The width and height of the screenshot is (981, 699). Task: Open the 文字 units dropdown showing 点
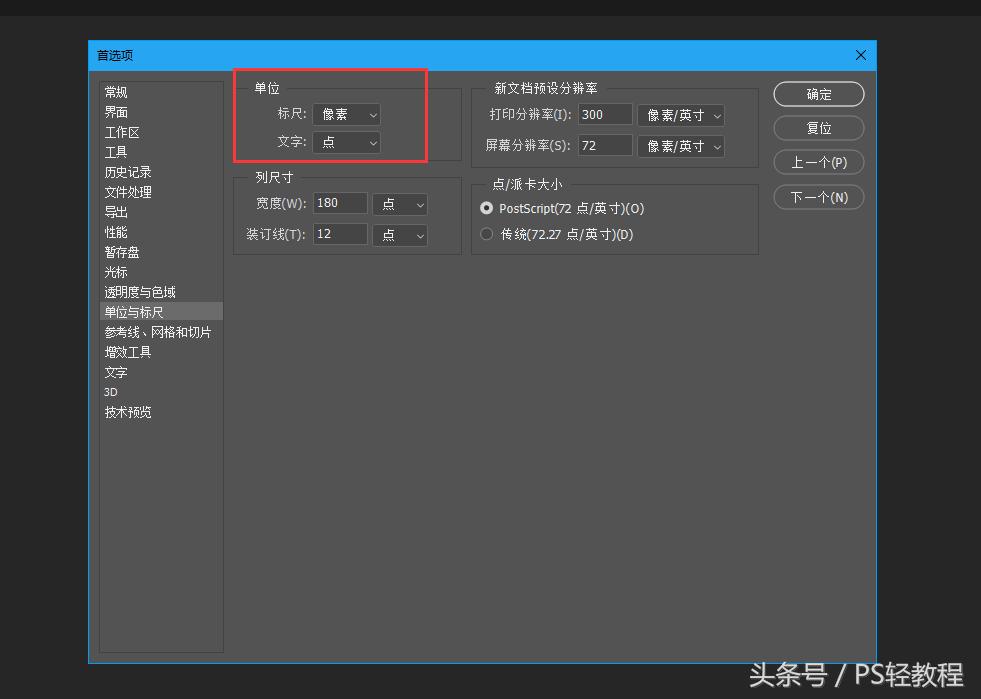[x=346, y=142]
